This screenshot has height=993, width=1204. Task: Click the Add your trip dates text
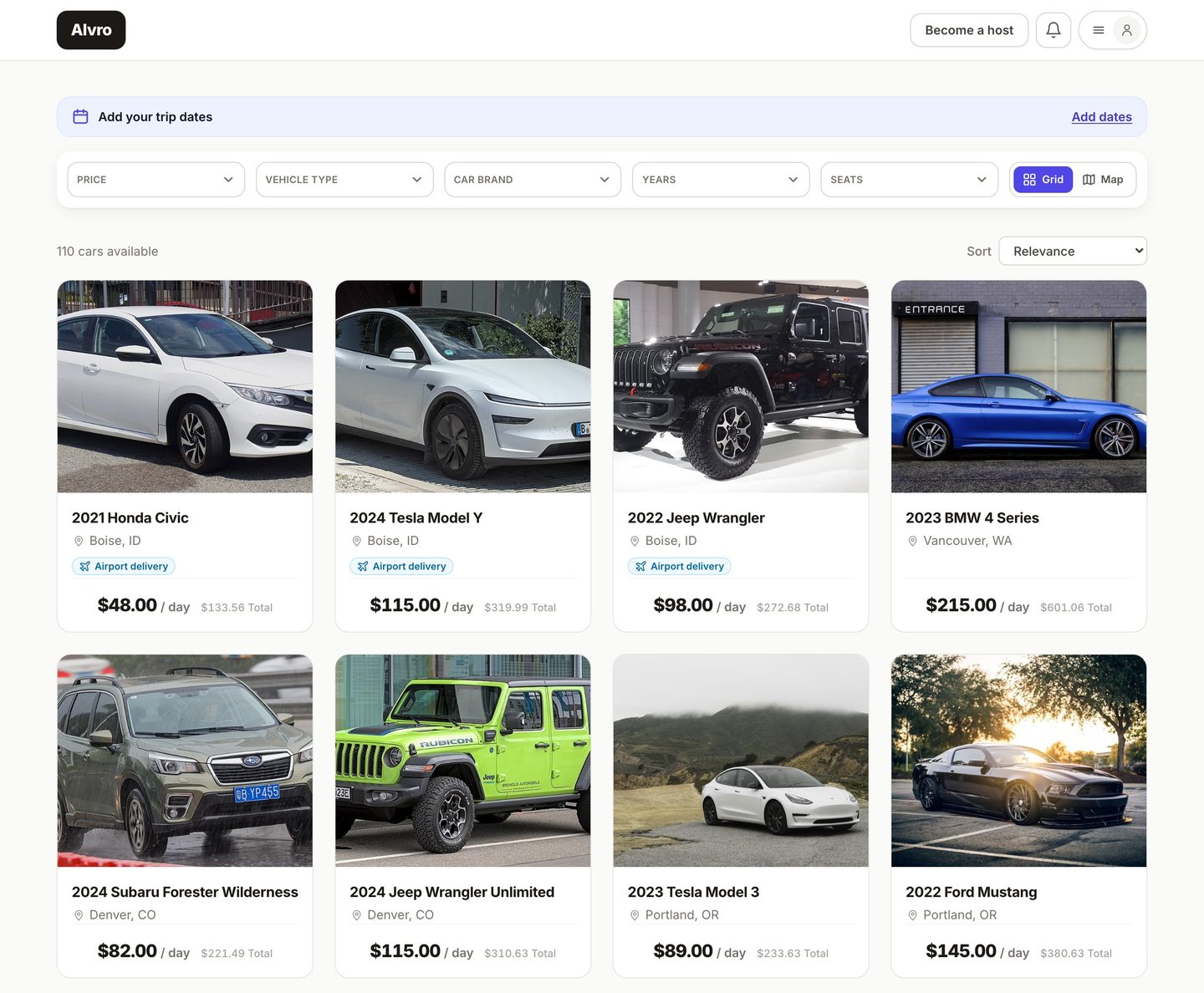[156, 117]
